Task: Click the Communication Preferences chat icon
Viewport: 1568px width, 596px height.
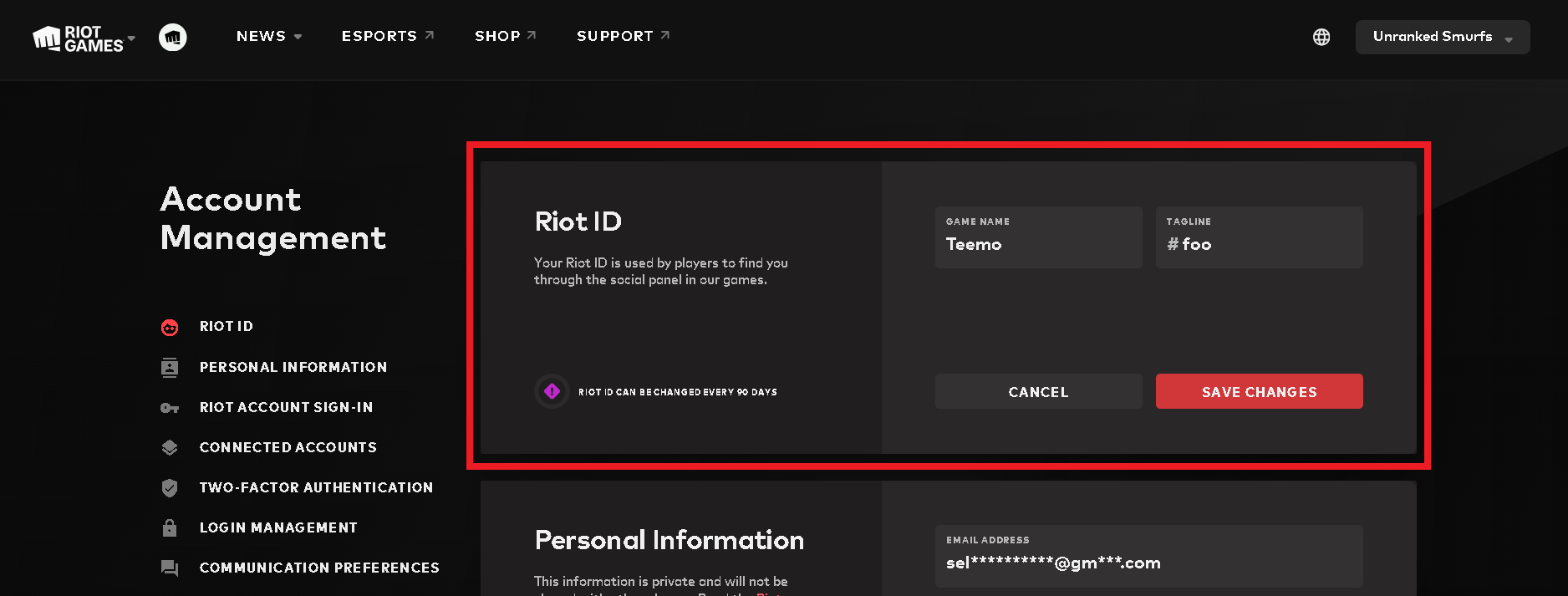Action: click(170, 568)
